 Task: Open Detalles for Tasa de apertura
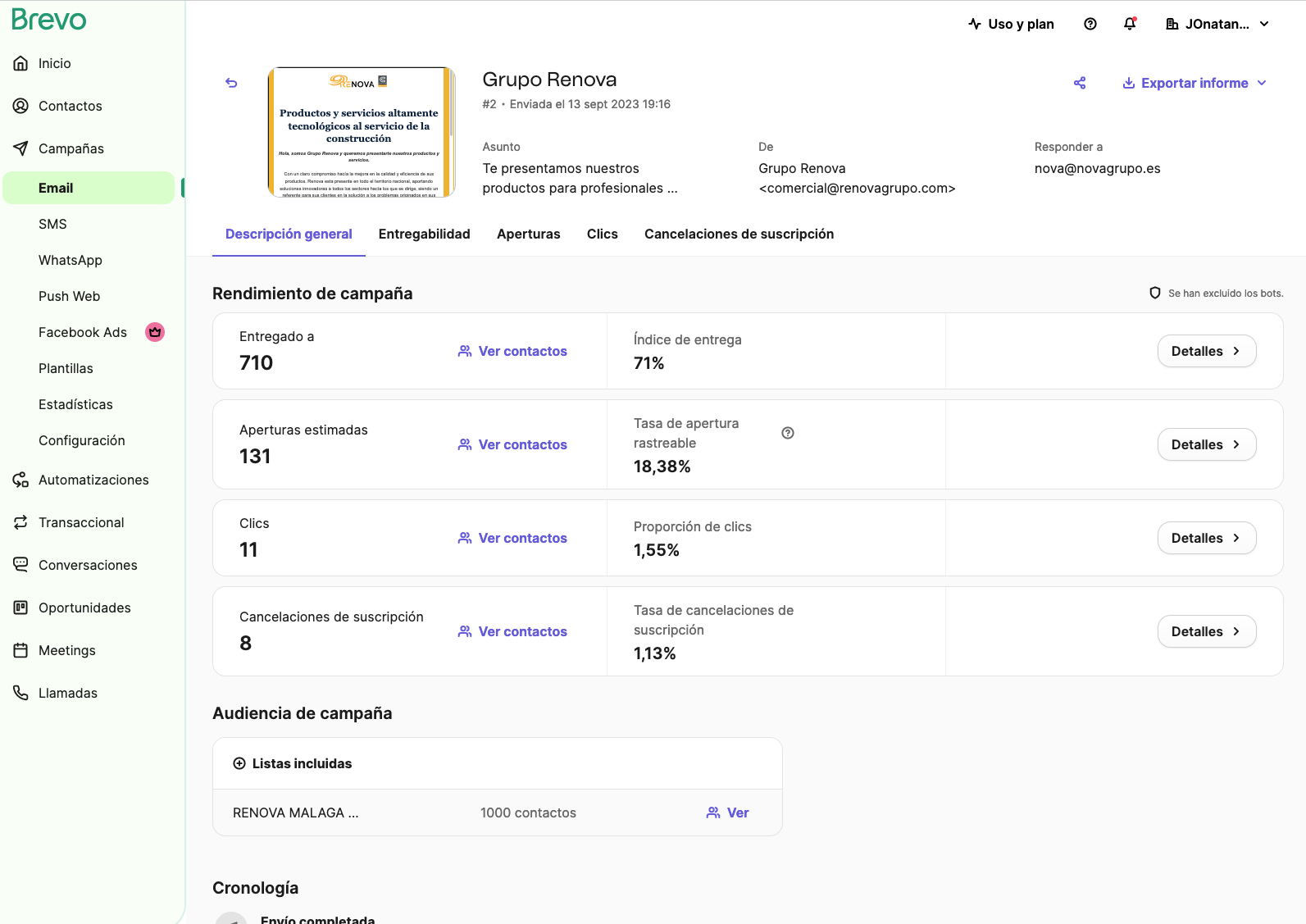click(x=1207, y=444)
